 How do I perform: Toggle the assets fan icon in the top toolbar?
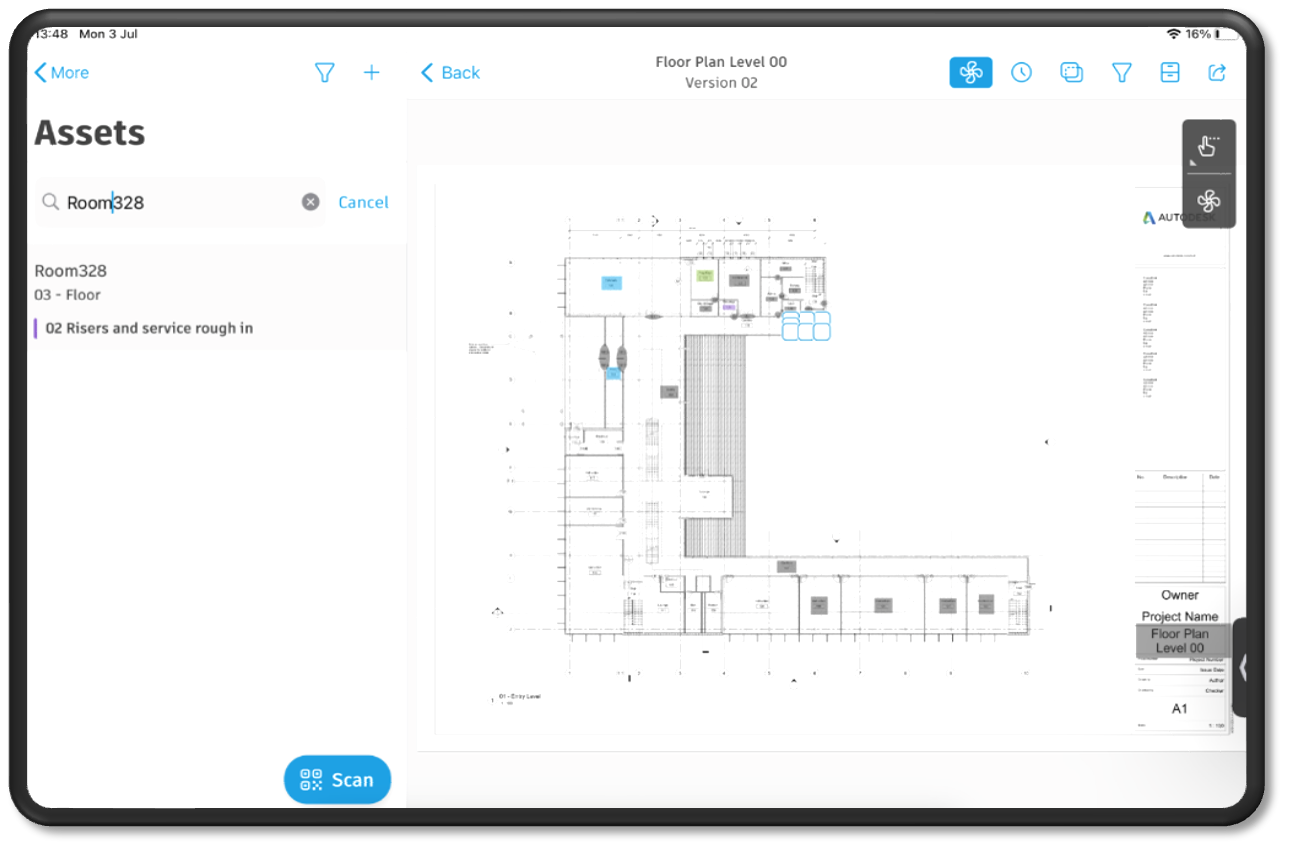coord(971,72)
